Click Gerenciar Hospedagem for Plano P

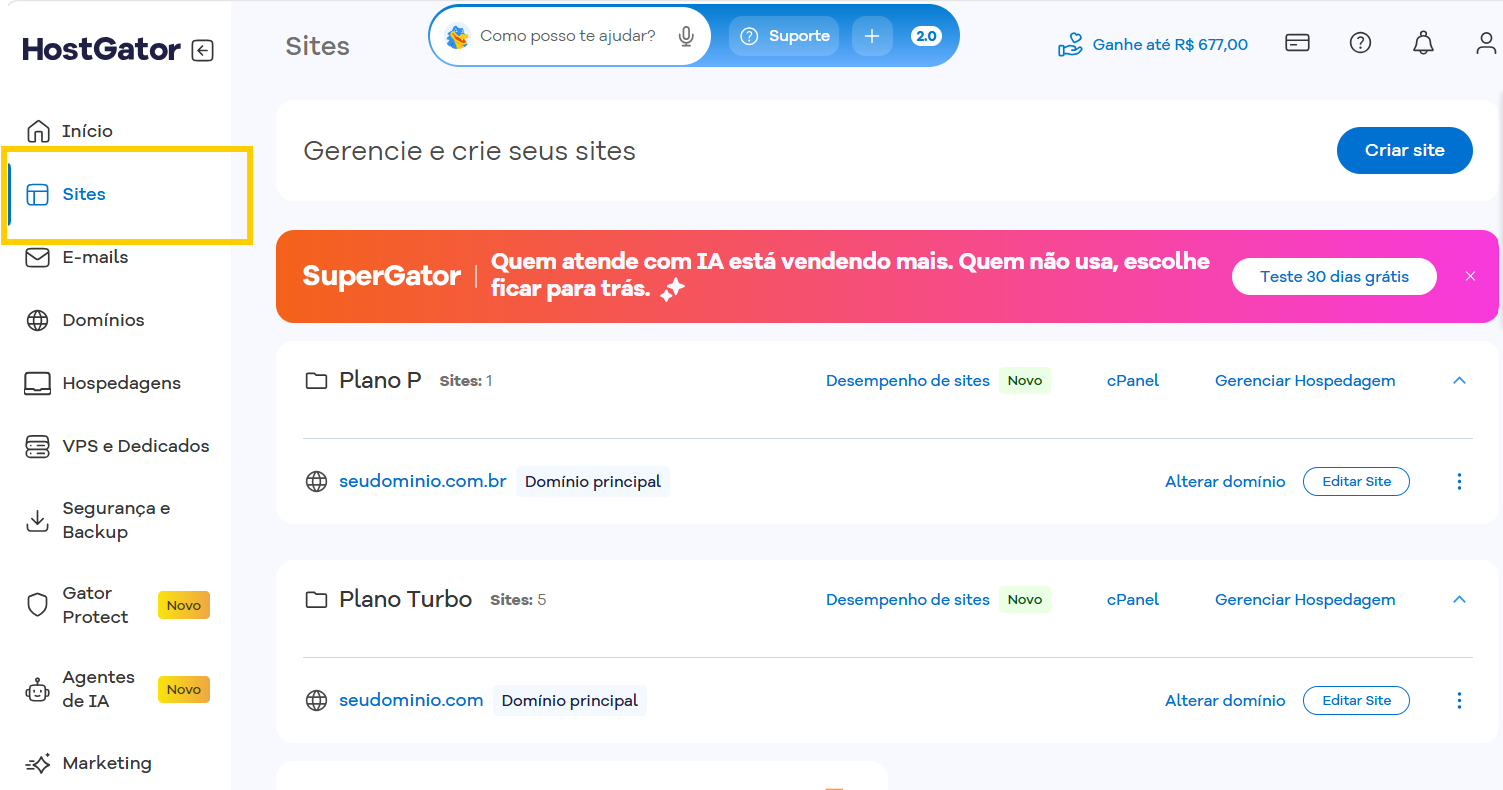coord(1305,381)
